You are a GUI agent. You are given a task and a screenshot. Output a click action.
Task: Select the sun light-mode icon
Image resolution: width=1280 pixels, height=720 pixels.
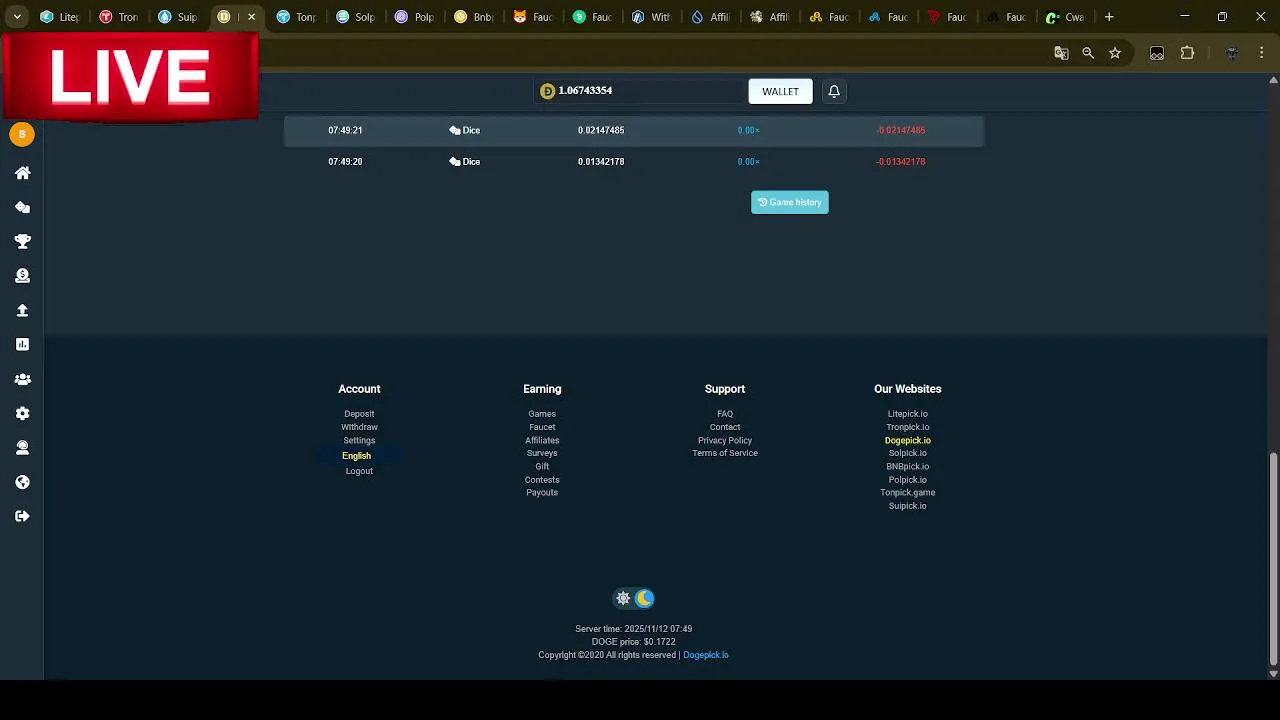[x=623, y=598]
